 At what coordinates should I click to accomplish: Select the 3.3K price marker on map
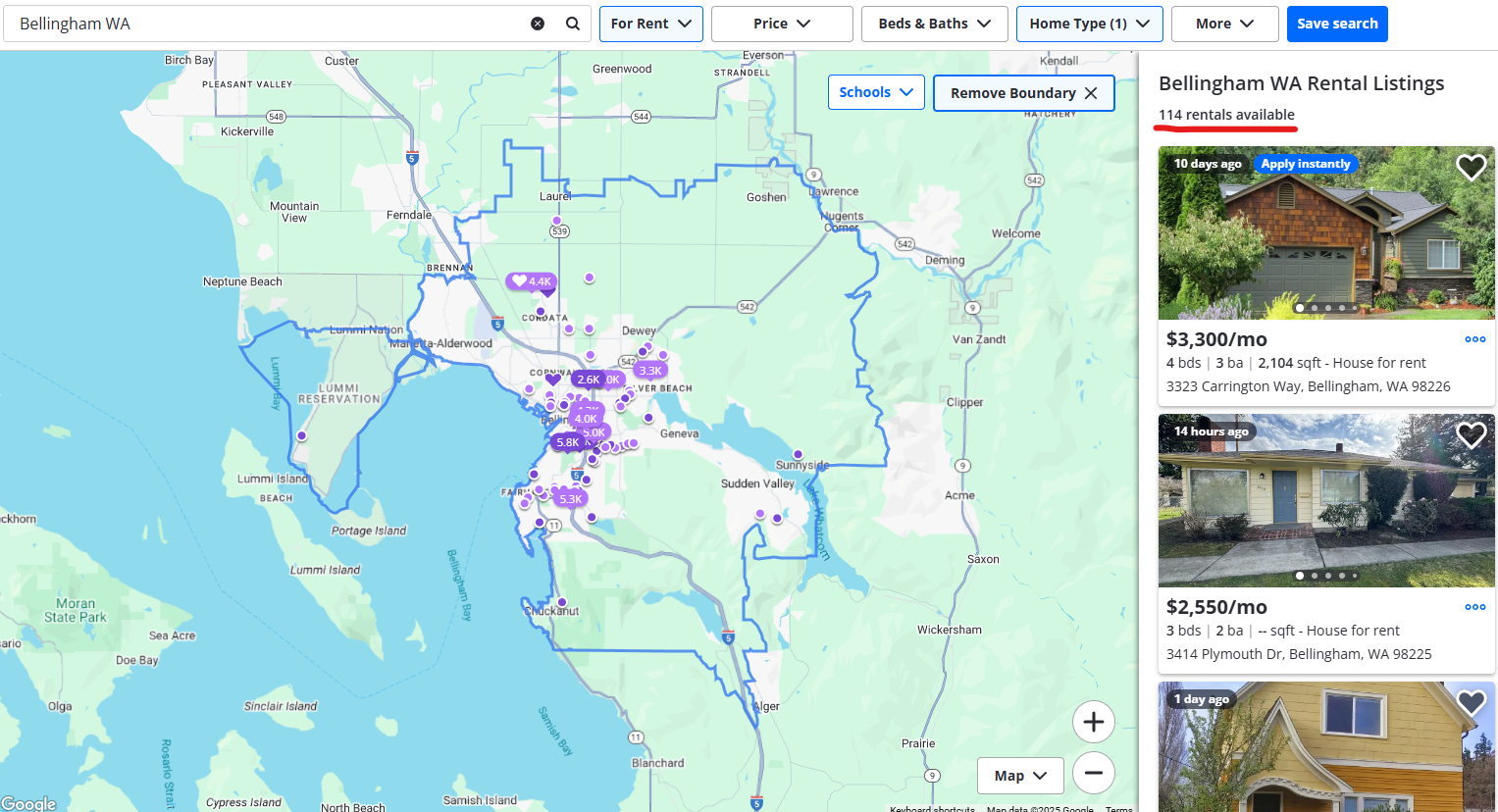coord(649,371)
